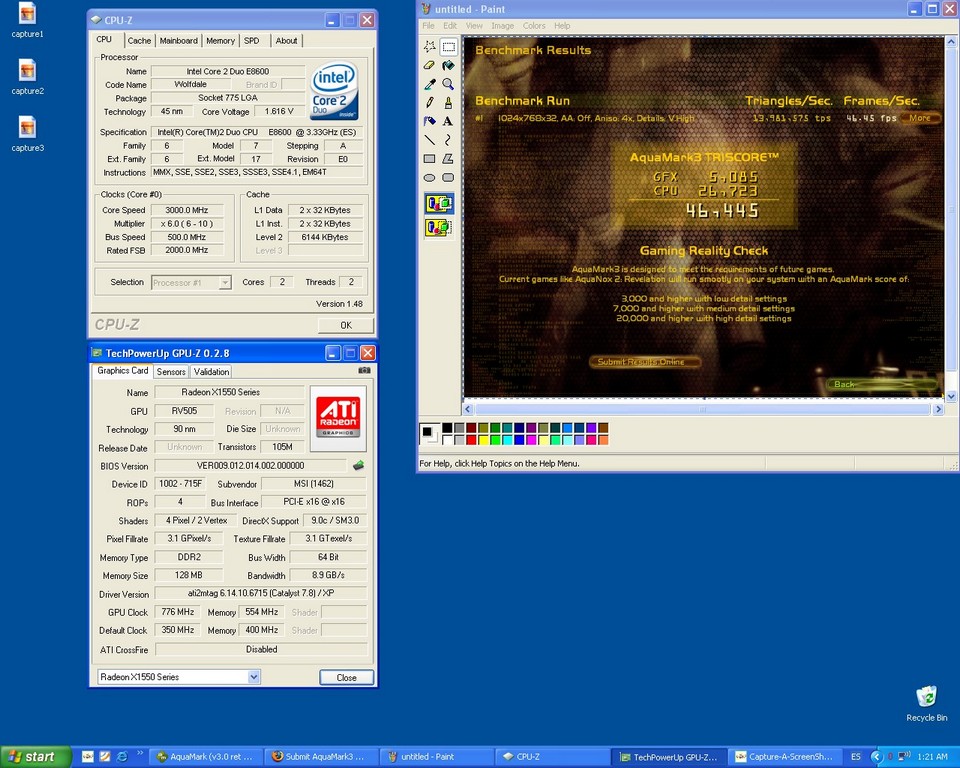
Task: Click the Windows Start button
Action: [x=35, y=757]
